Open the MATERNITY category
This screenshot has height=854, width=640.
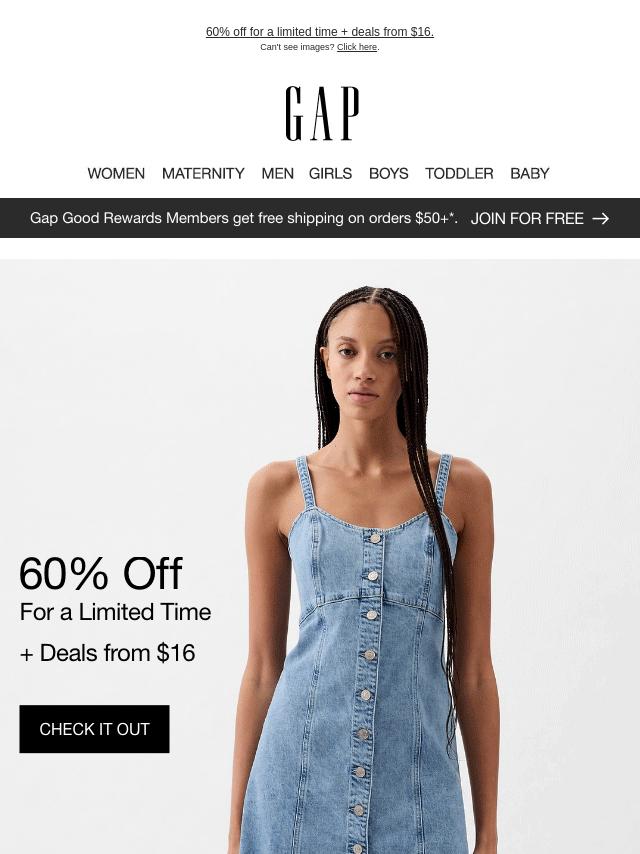pos(203,173)
